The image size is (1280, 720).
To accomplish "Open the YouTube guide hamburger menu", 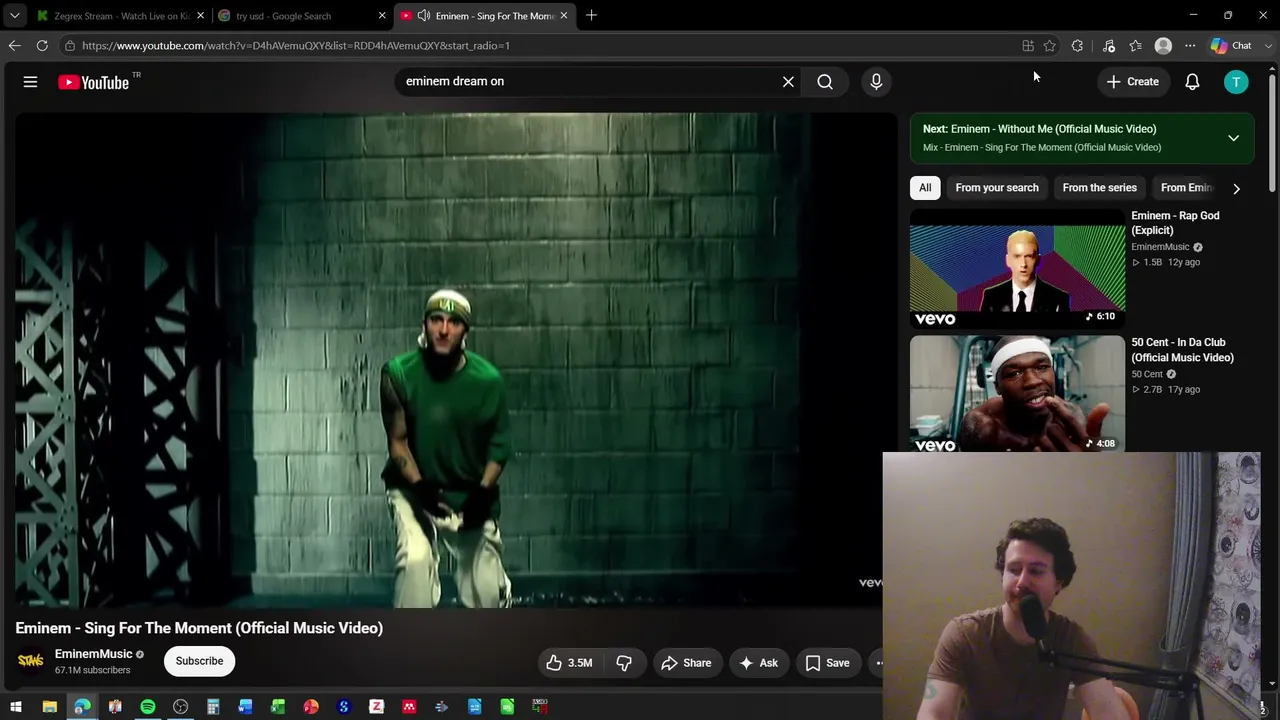I will coord(30,82).
